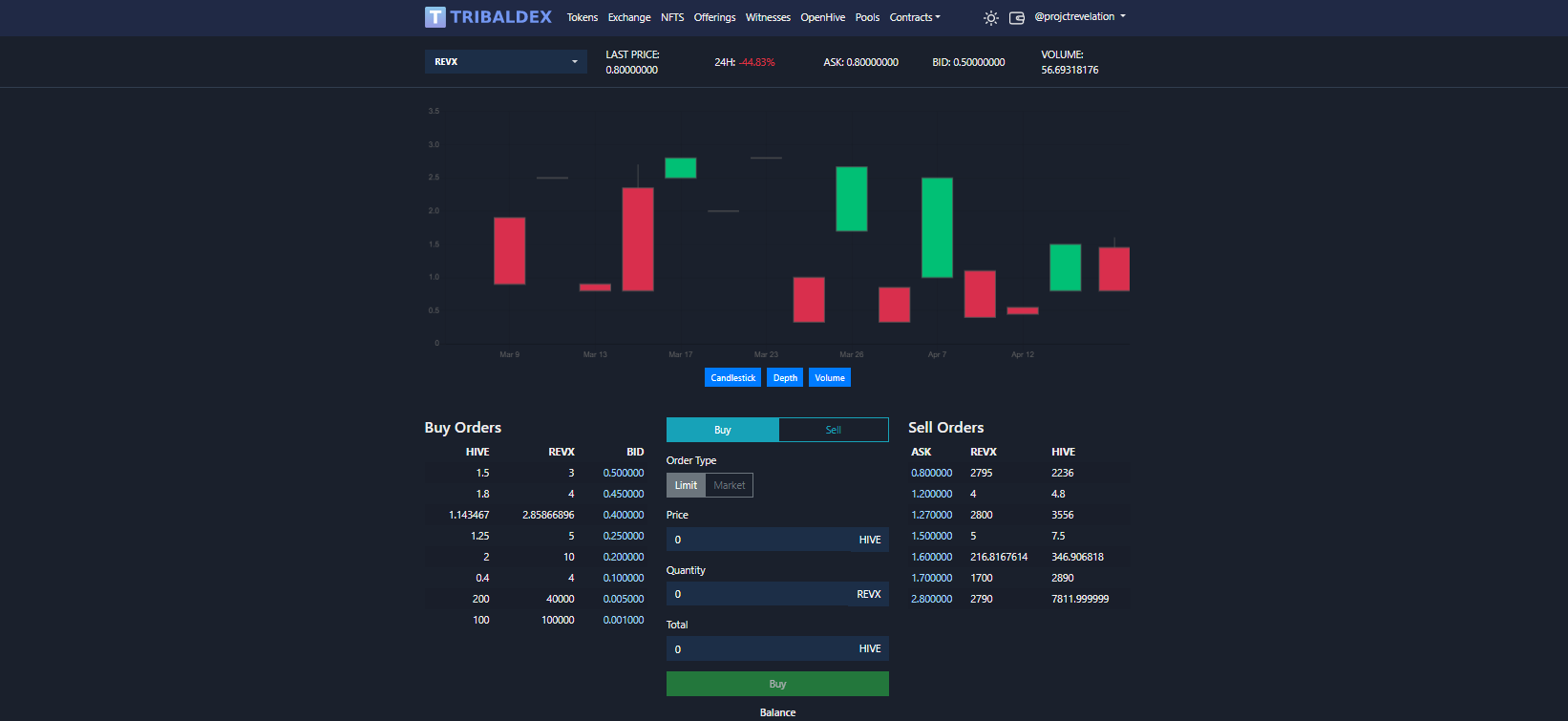Click the Sell Orders heading

(945, 428)
